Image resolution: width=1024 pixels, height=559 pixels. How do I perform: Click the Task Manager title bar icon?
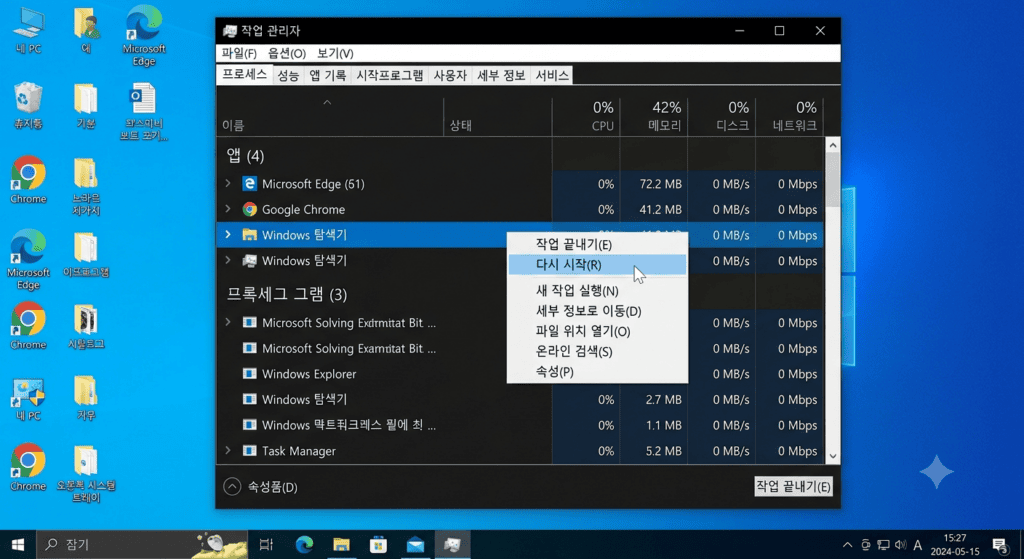[x=230, y=31]
